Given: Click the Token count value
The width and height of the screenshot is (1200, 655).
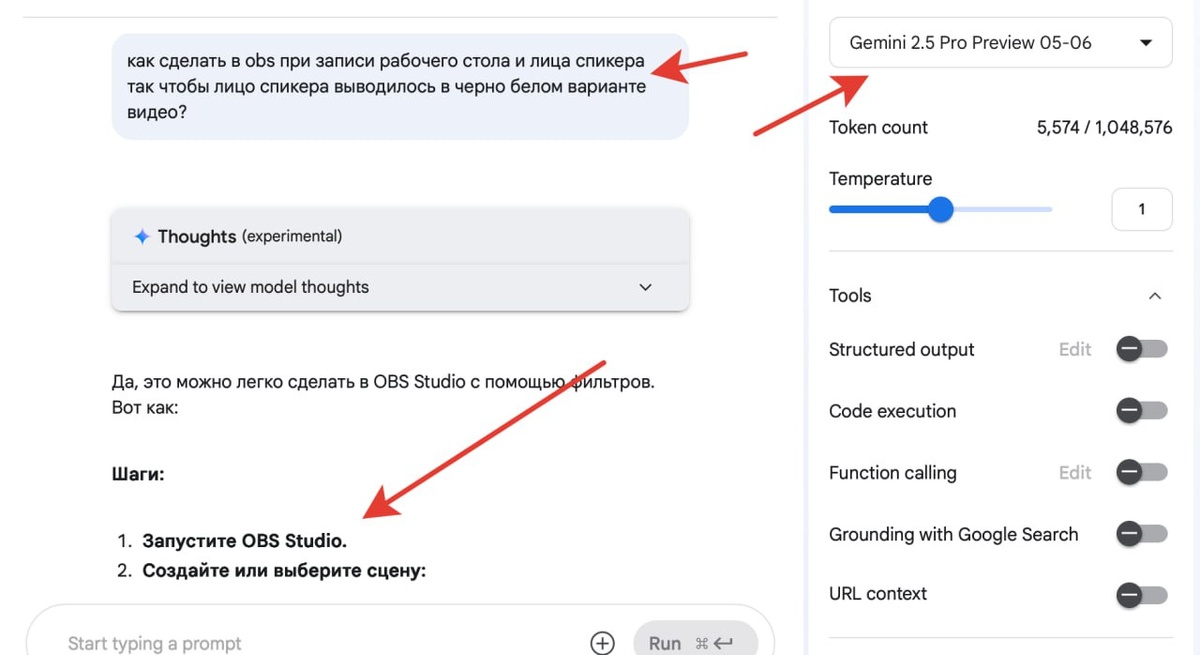Looking at the screenshot, I should coord(1104,128).
